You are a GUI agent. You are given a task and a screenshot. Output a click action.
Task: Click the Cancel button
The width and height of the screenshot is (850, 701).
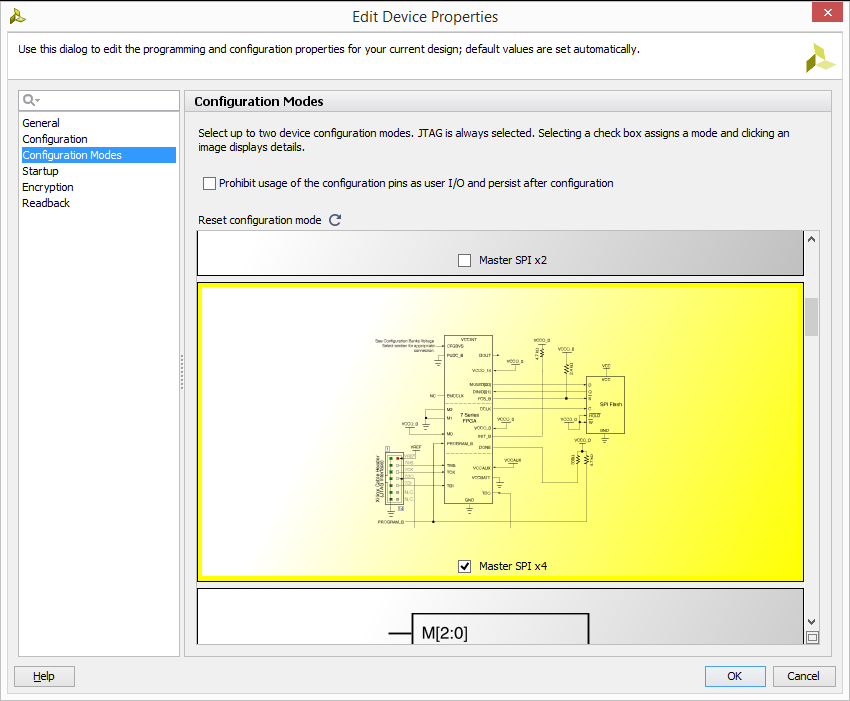click(803, 676)
